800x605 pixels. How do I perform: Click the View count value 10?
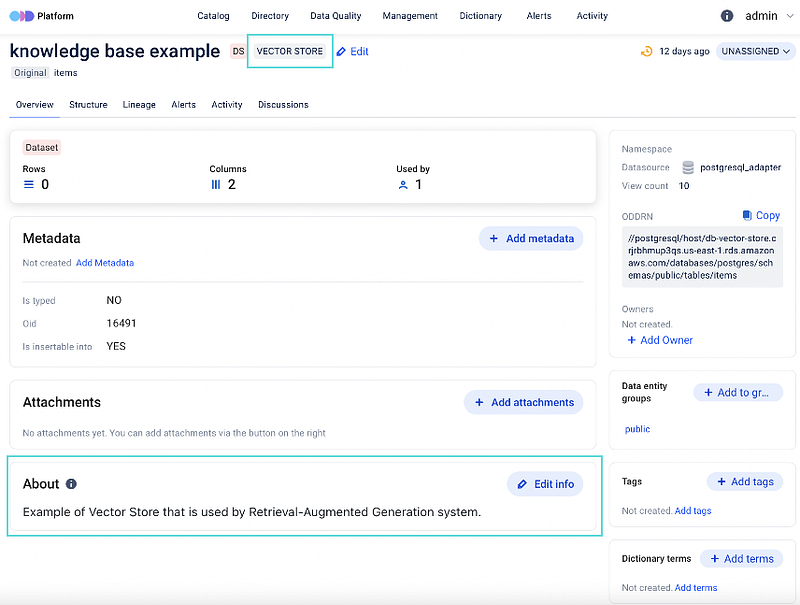pyautogui.click(x=684, y=186)
